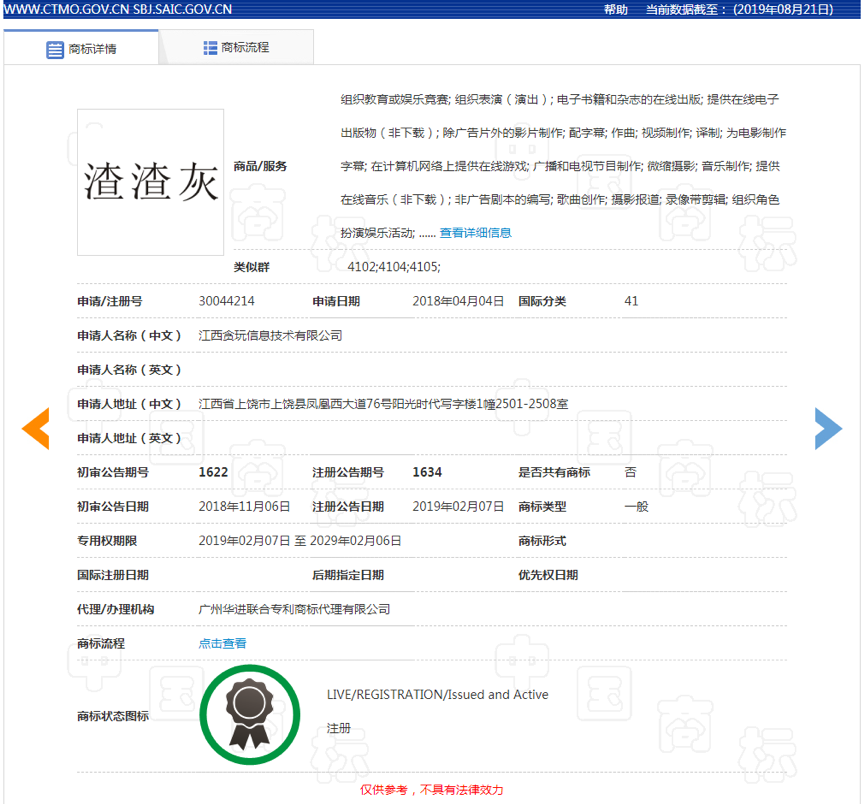Screen dimensions: 864x804
Task: Click the 渣渣灰 trademark image
Action: (x=150, y=182)
